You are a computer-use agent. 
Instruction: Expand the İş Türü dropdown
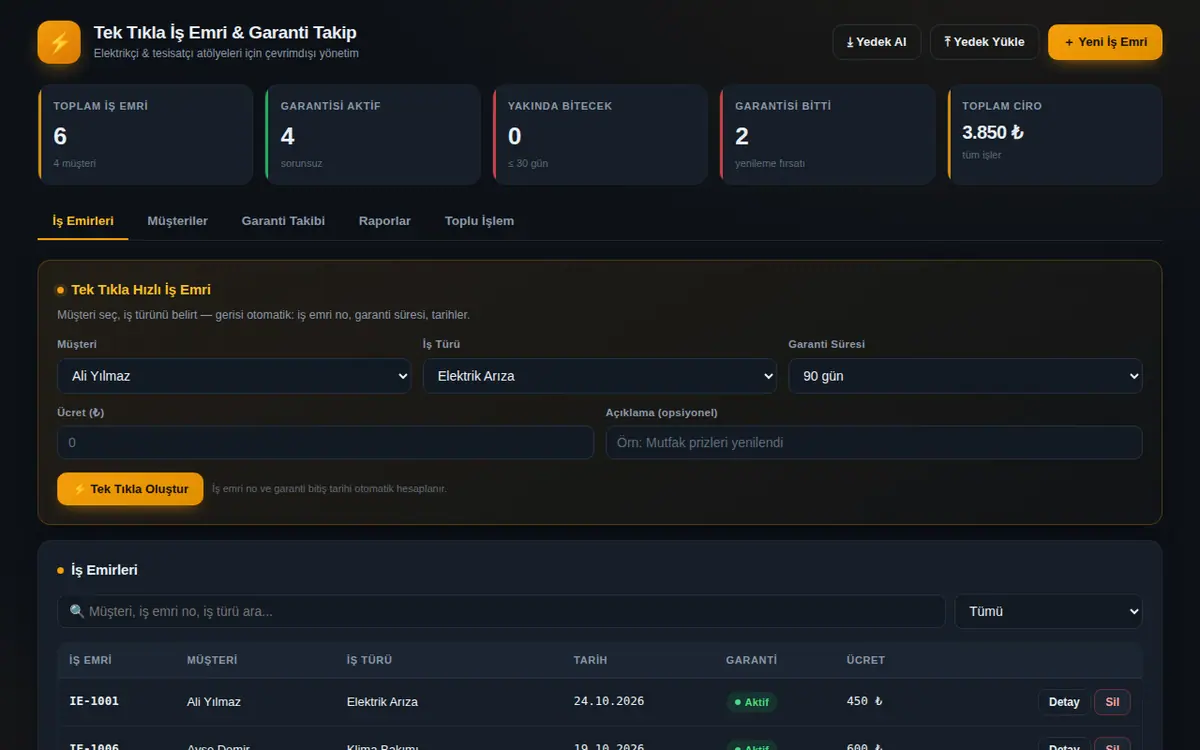[x=600, y=376]
